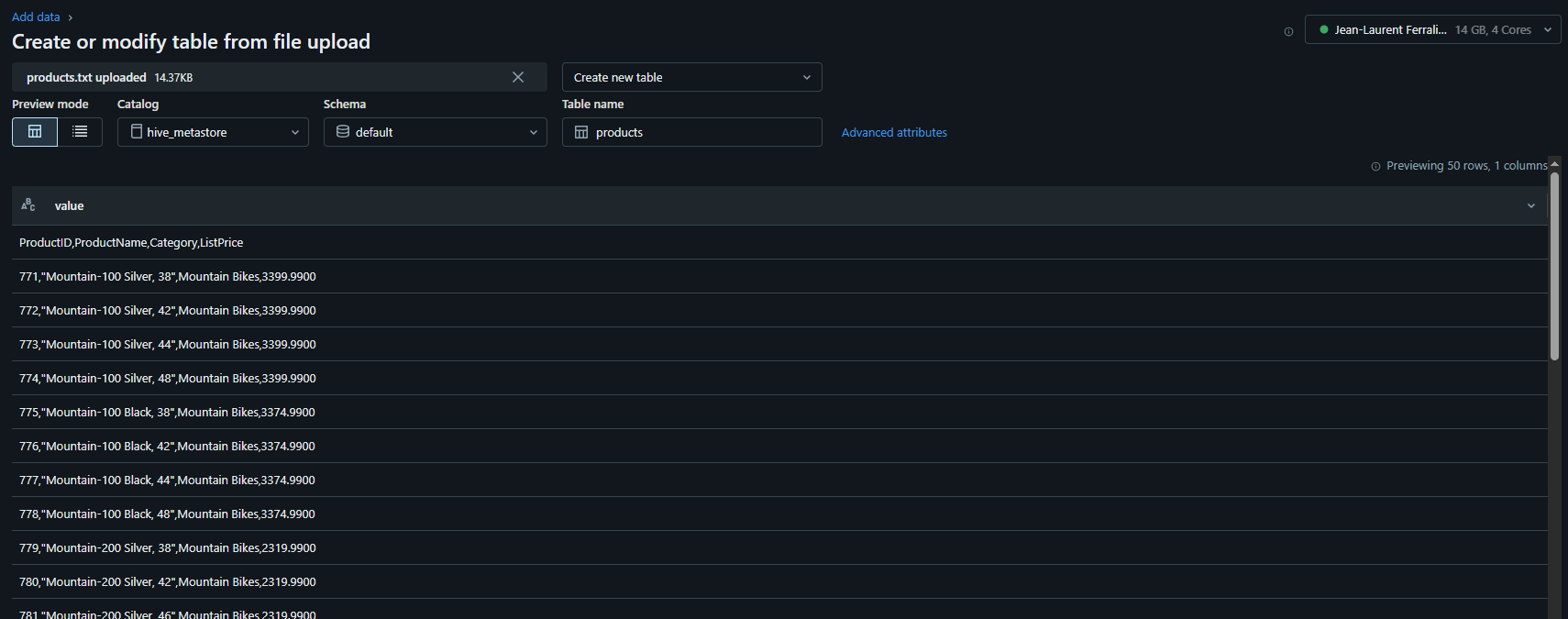Click the database icon in Schema field

[343, 132]
